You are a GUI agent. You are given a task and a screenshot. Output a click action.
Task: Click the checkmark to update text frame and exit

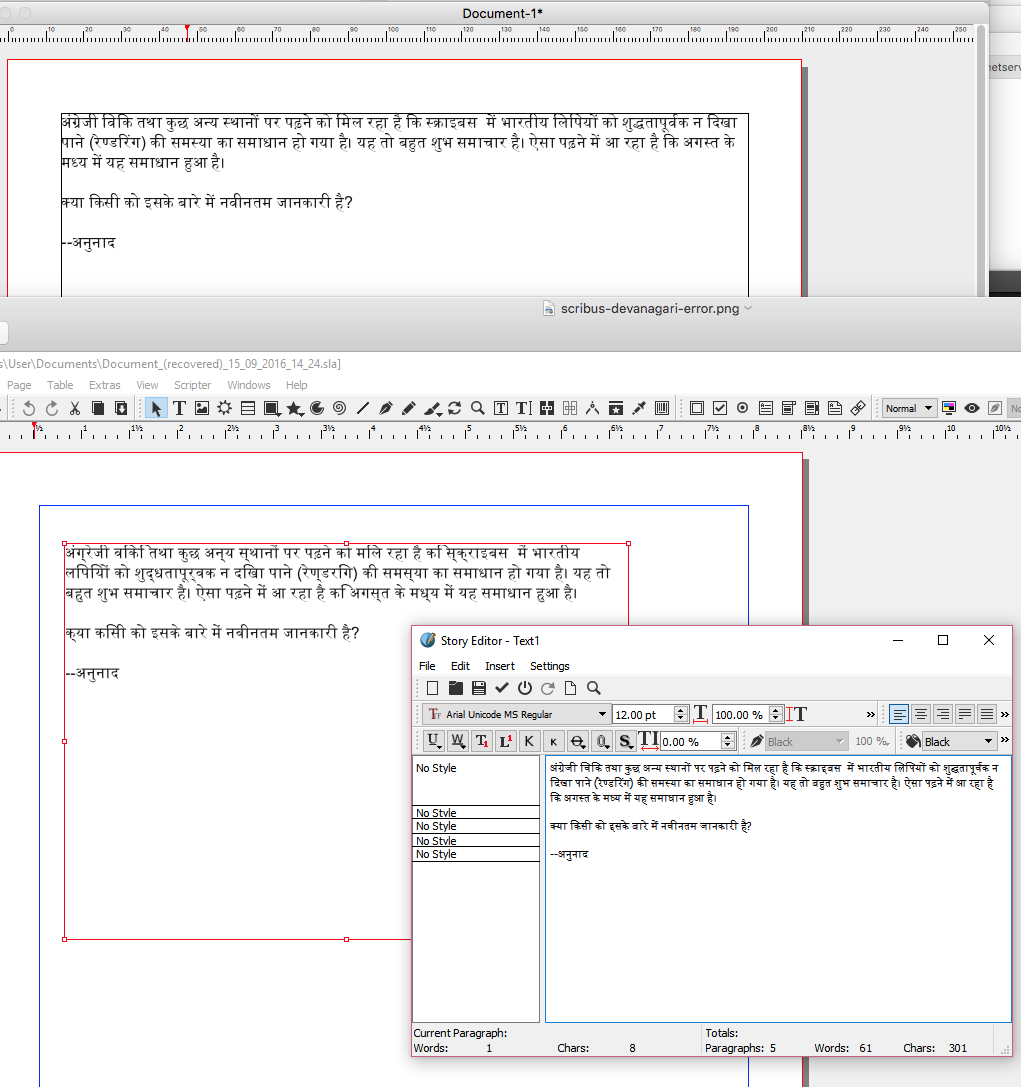click(502, 688)
